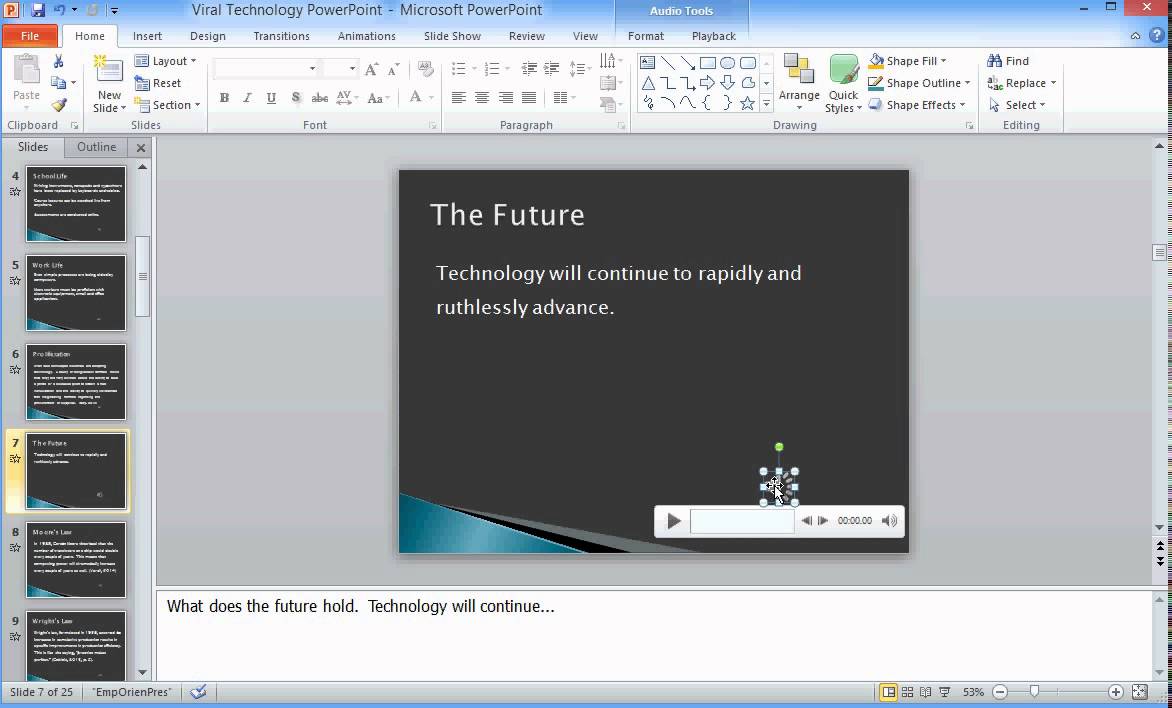The image size is (1172, 708).
Task: Click the Find icon in the Editing group
Action: (x=996, y=60)
